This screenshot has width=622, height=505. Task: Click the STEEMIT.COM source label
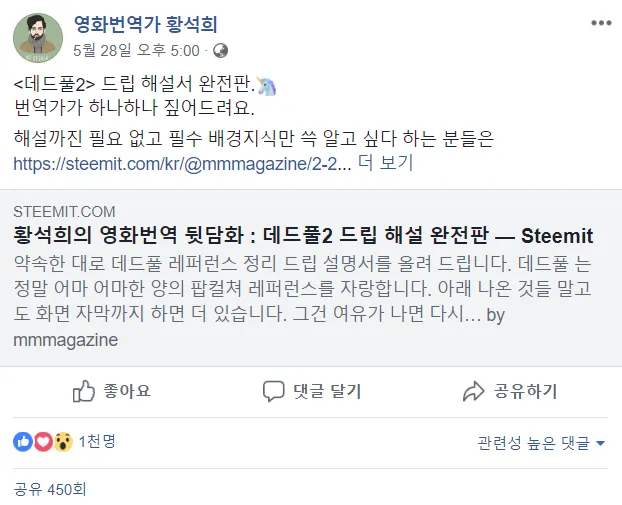pyautogui.click(x=65, y=212)
